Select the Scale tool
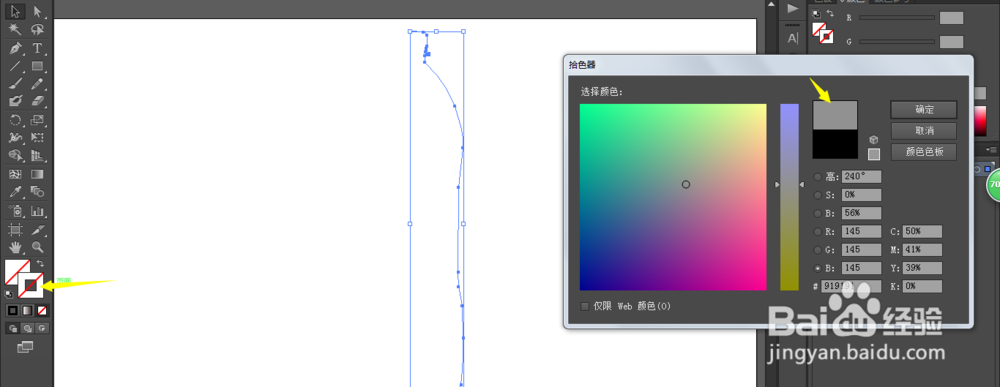 37,119
